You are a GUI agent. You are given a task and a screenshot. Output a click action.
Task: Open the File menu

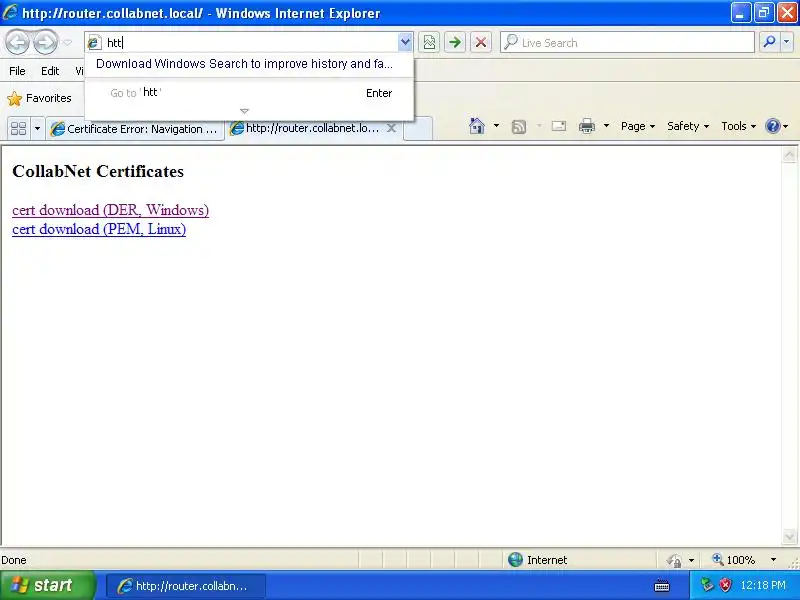point(17,71)
